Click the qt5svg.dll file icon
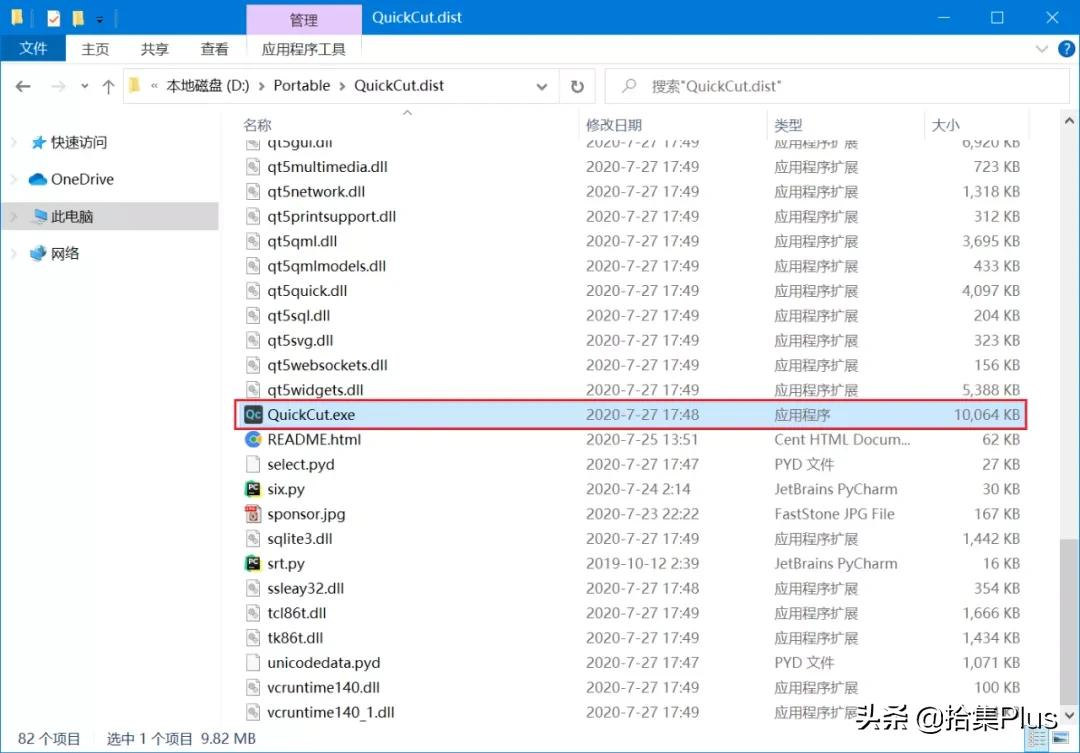The width and height of the screenshot is (1080, 753). click(253, 340)
